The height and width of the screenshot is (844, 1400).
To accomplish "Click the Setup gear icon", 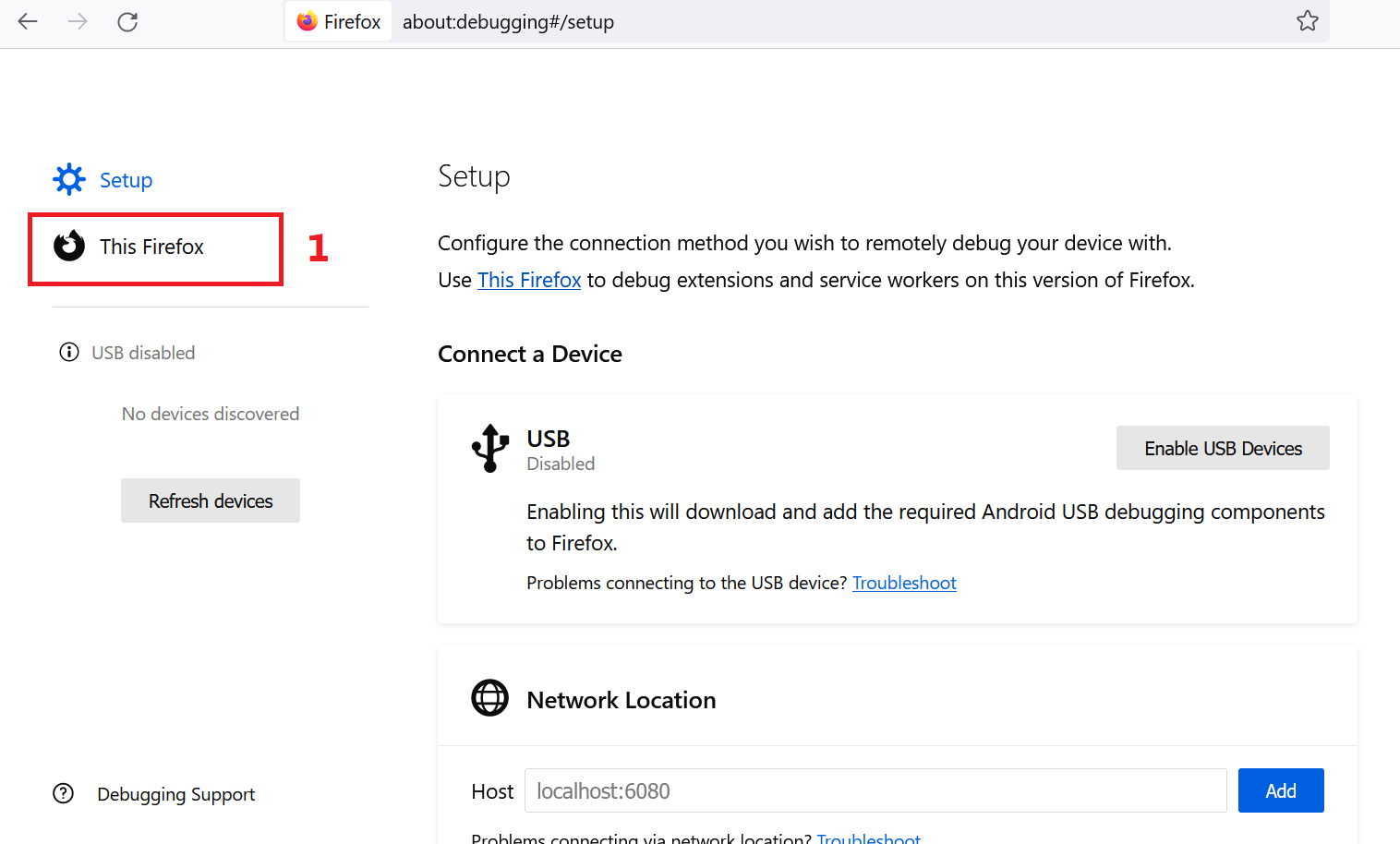I will [x=69, y=179].
